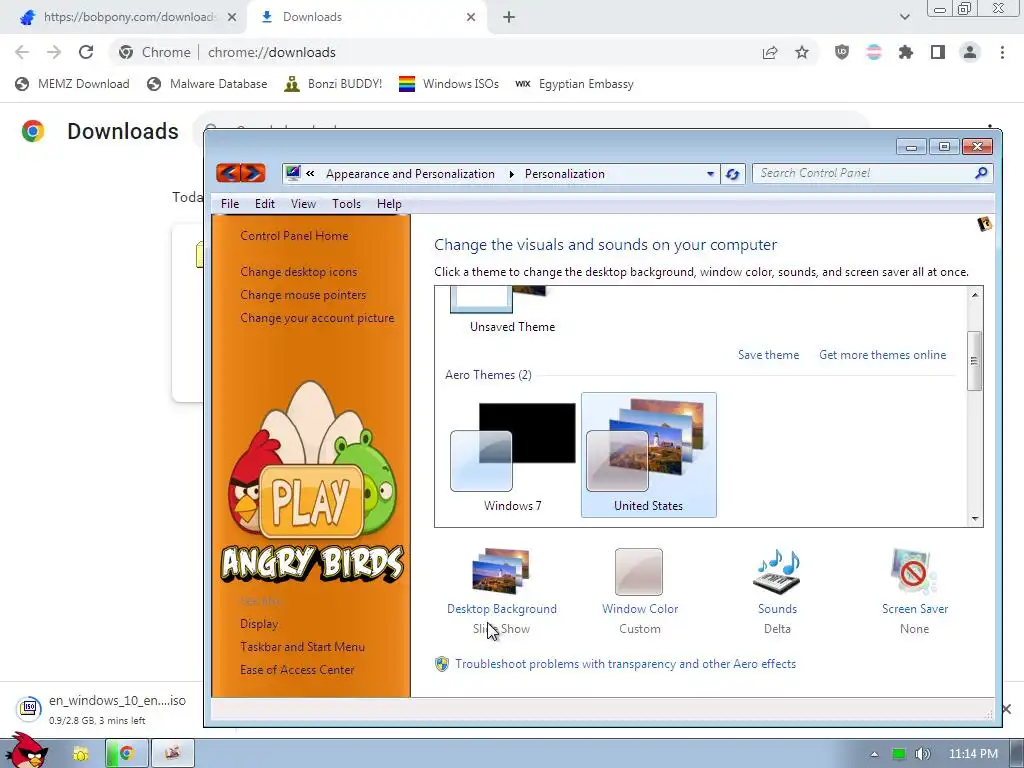Viewport: 1024px width, 768px height.
Task: Bookmark this tab with the star icon
Action: (802, 52)
